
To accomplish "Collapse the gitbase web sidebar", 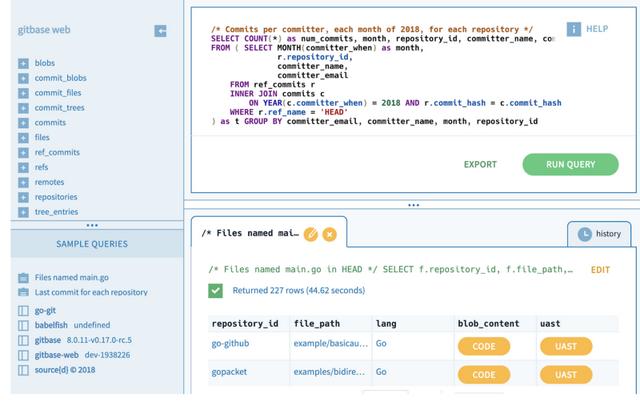I will pos(160,31).
